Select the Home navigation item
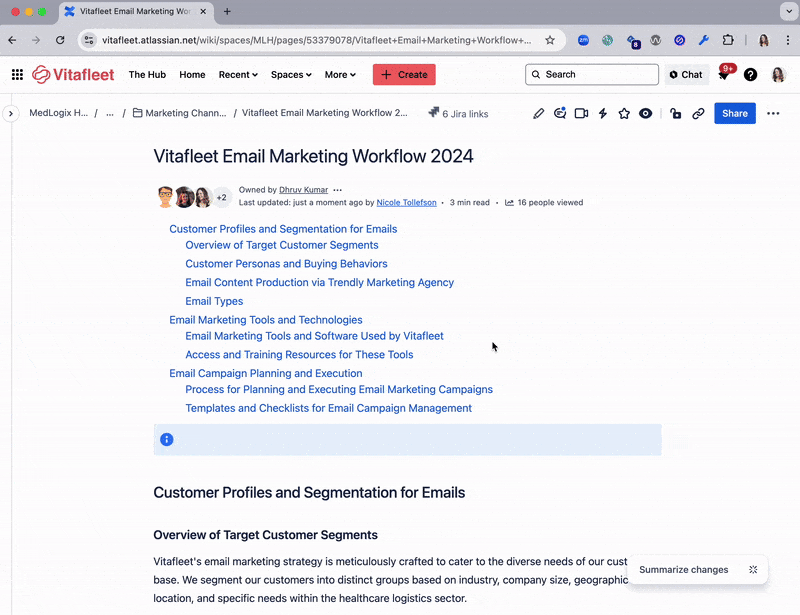Viewport: 800px width, 615px height. pos(192,75)
